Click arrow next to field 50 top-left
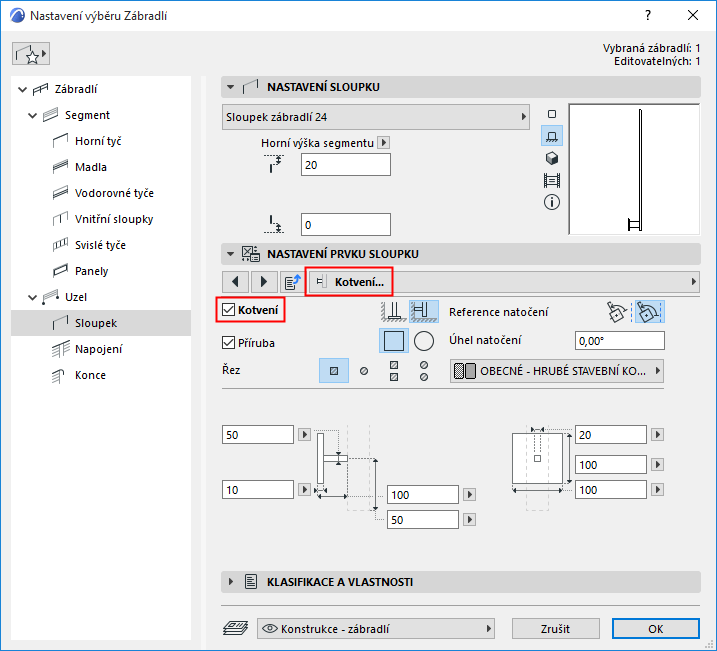Viewport: 717px width, 651px height. (x=304, y=434)
